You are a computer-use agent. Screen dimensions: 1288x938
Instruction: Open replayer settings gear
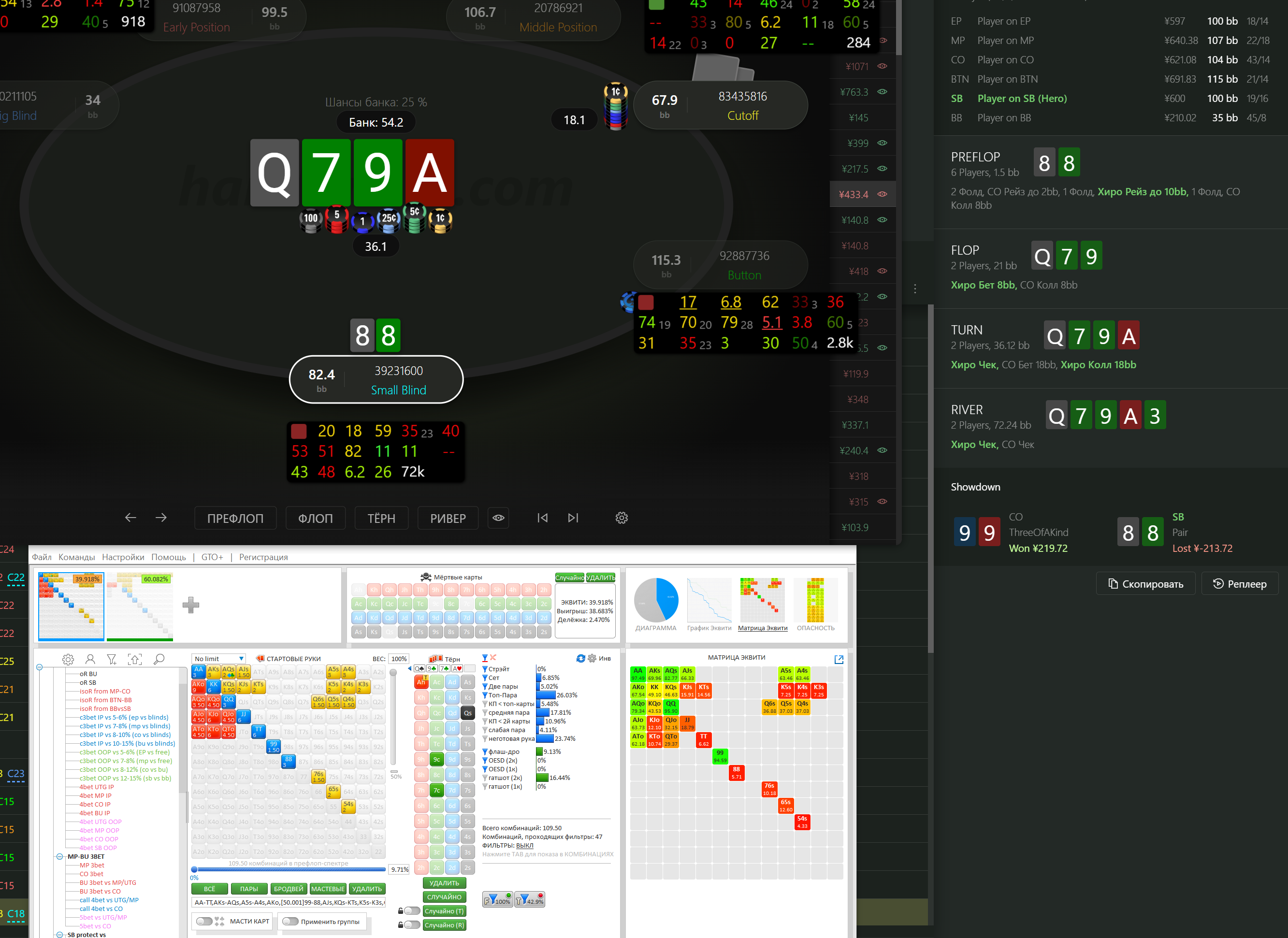(x=622, y=518)
